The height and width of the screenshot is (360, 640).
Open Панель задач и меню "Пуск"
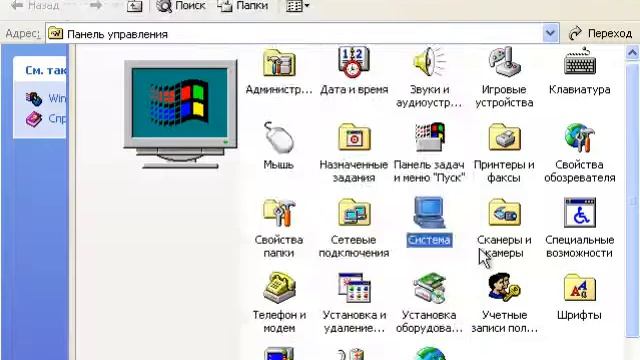click(429, 138)
